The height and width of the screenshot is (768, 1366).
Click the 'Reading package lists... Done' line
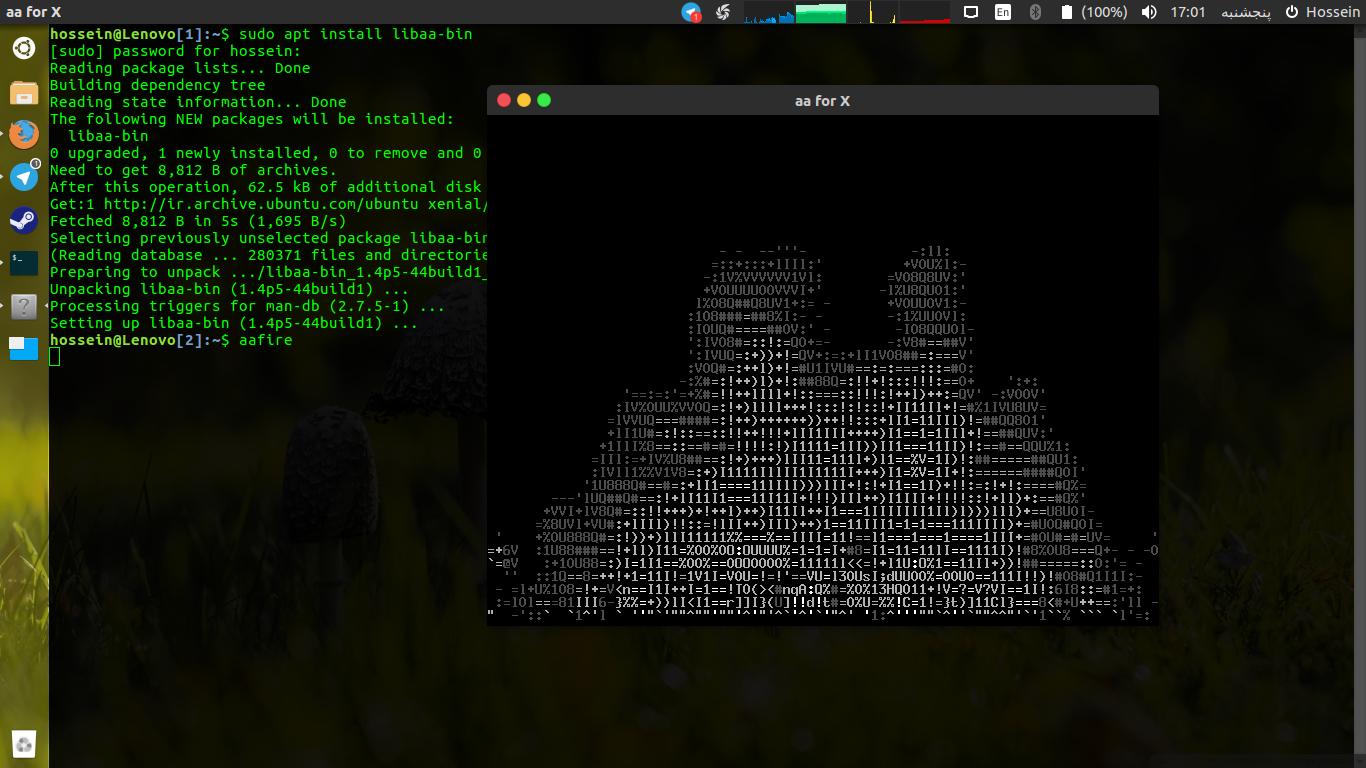point(180,68)
